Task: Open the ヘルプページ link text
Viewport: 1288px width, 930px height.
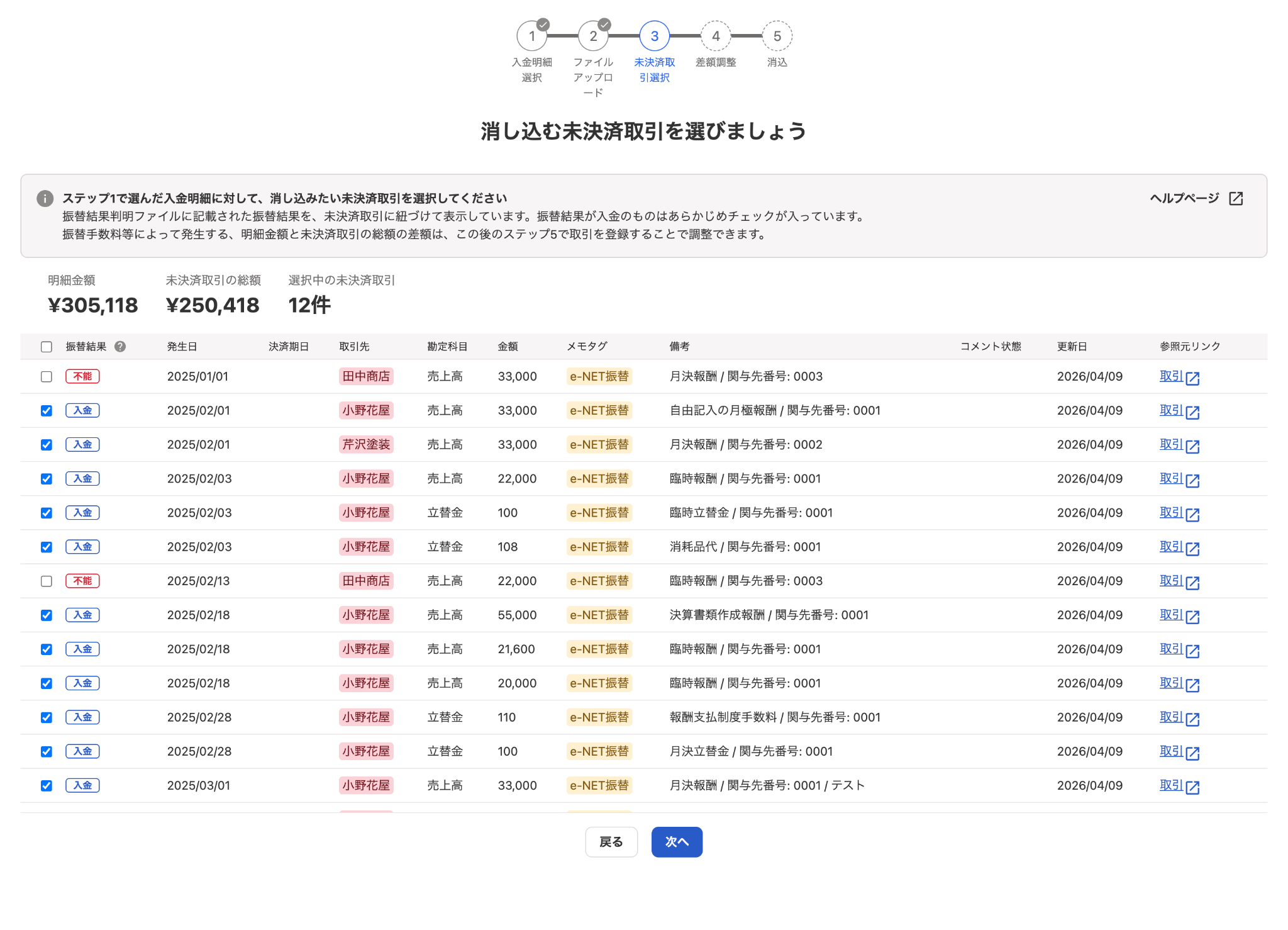Action: [x=1184, y=198]
